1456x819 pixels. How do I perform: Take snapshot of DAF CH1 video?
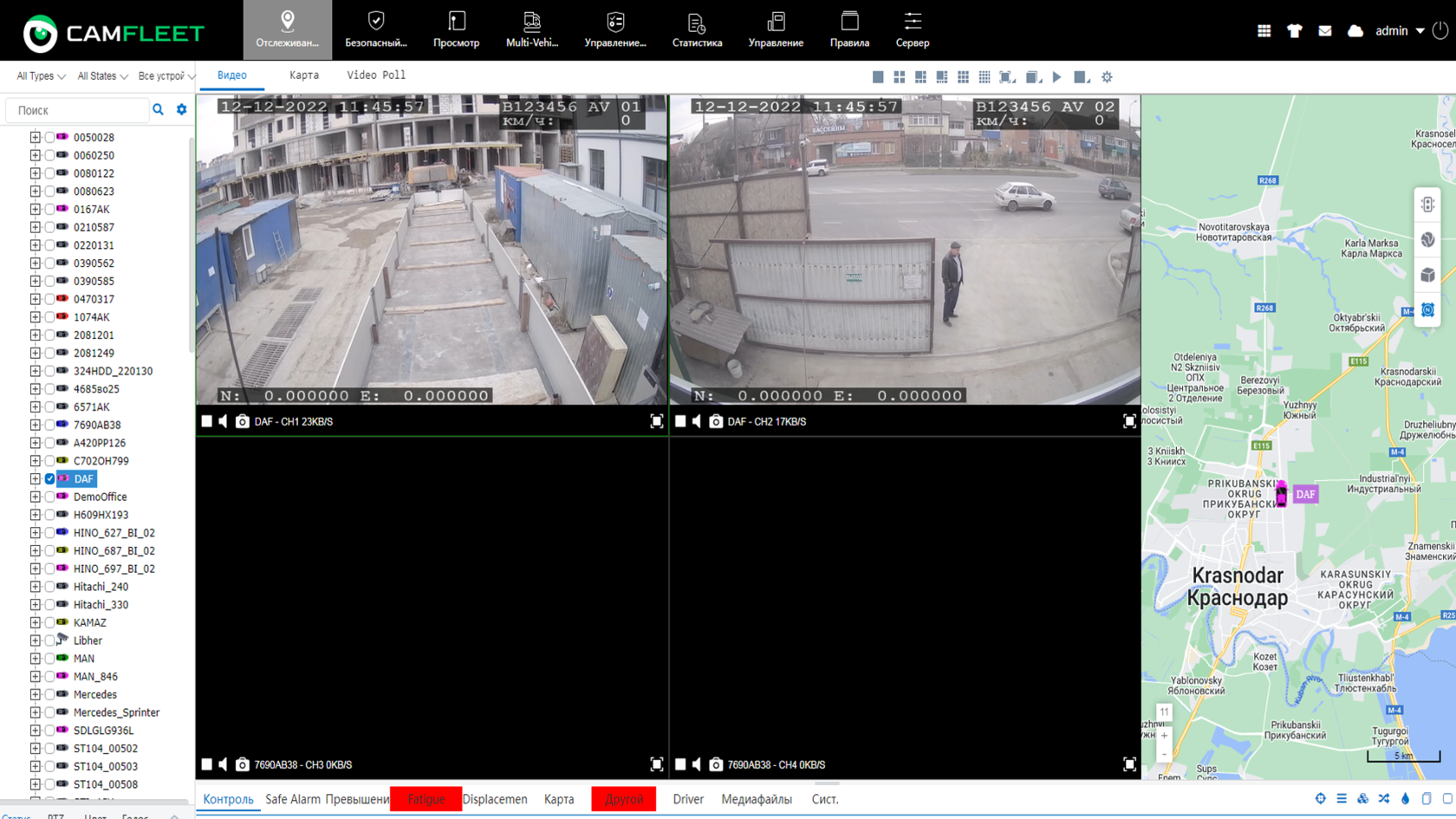pos(242,422)
